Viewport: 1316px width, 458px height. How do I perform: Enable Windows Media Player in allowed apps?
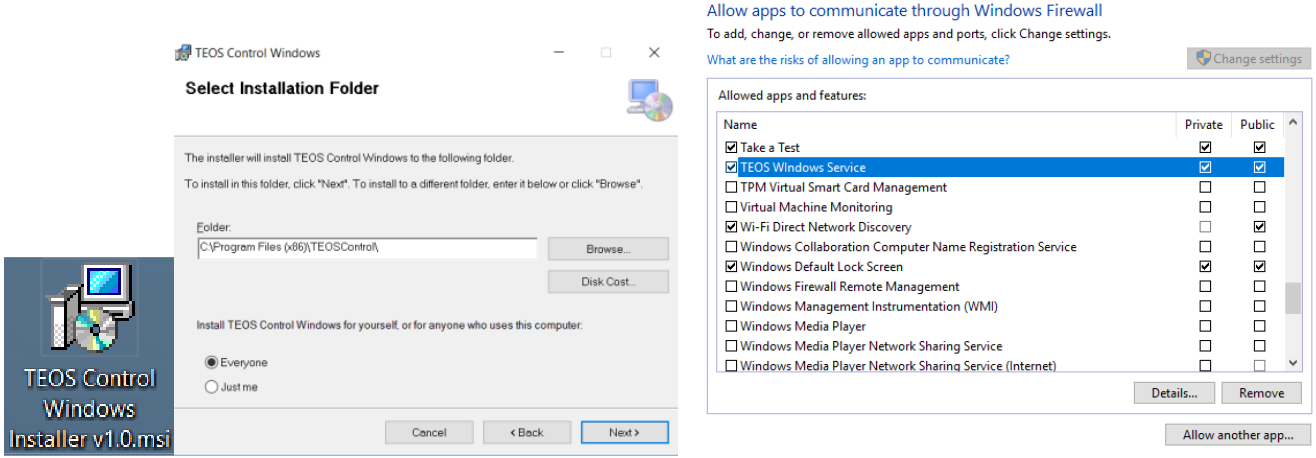[x=731, y=326]
